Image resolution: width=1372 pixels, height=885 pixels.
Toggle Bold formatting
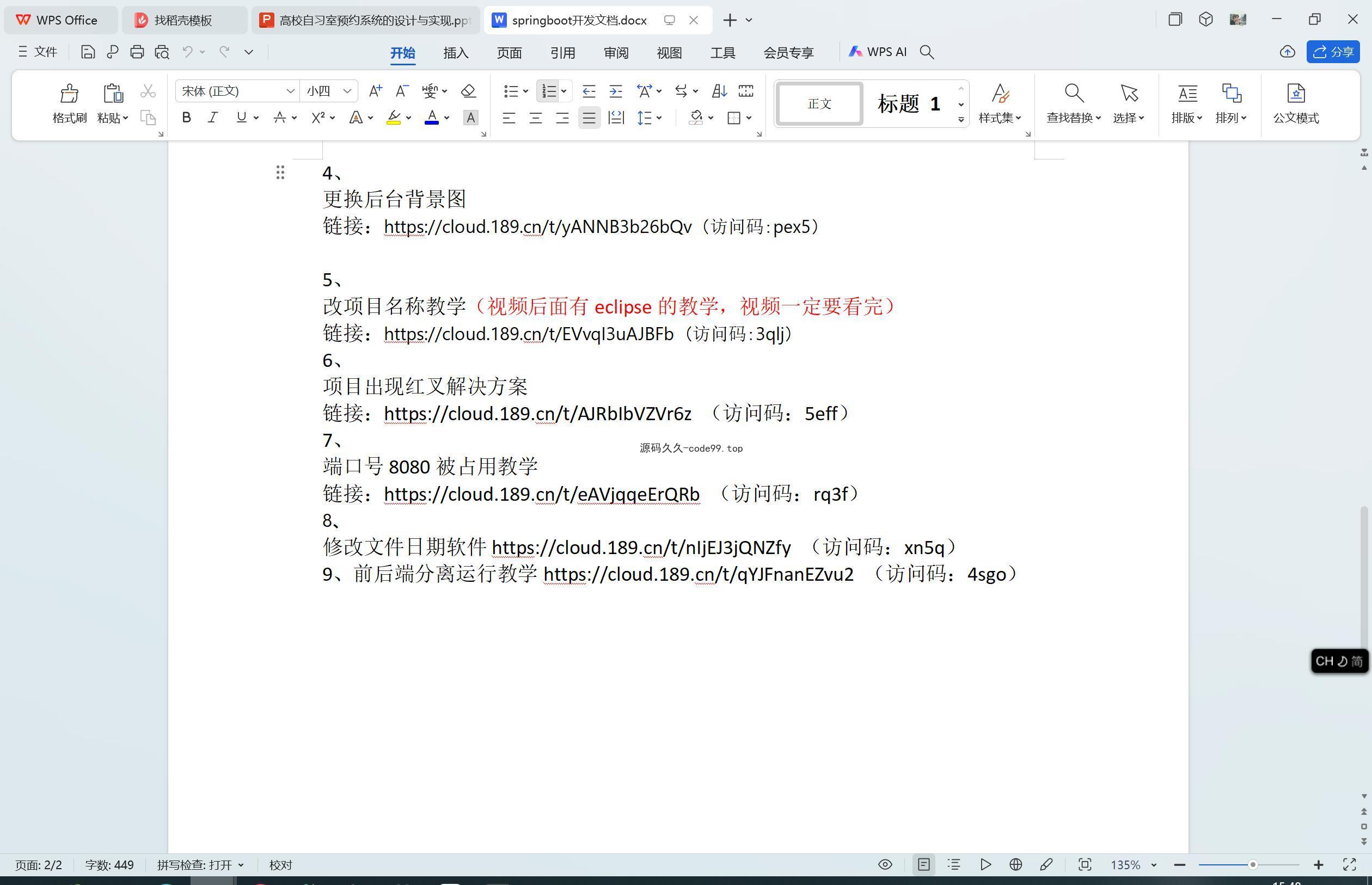(x=186, y=118)
